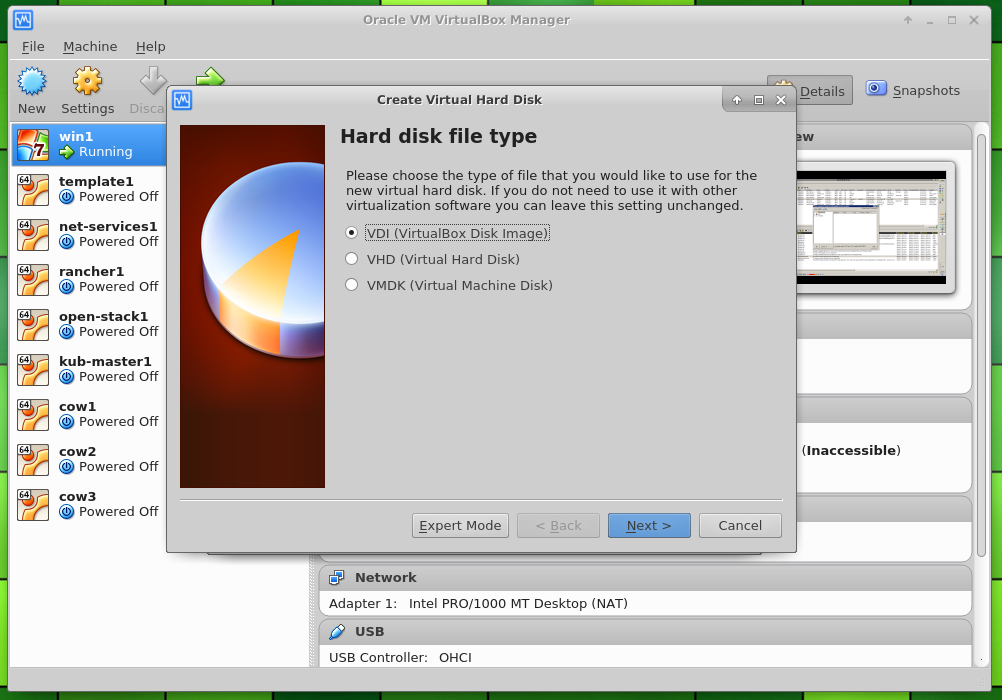Click the Expert Mode button

(x=460, y=525)
